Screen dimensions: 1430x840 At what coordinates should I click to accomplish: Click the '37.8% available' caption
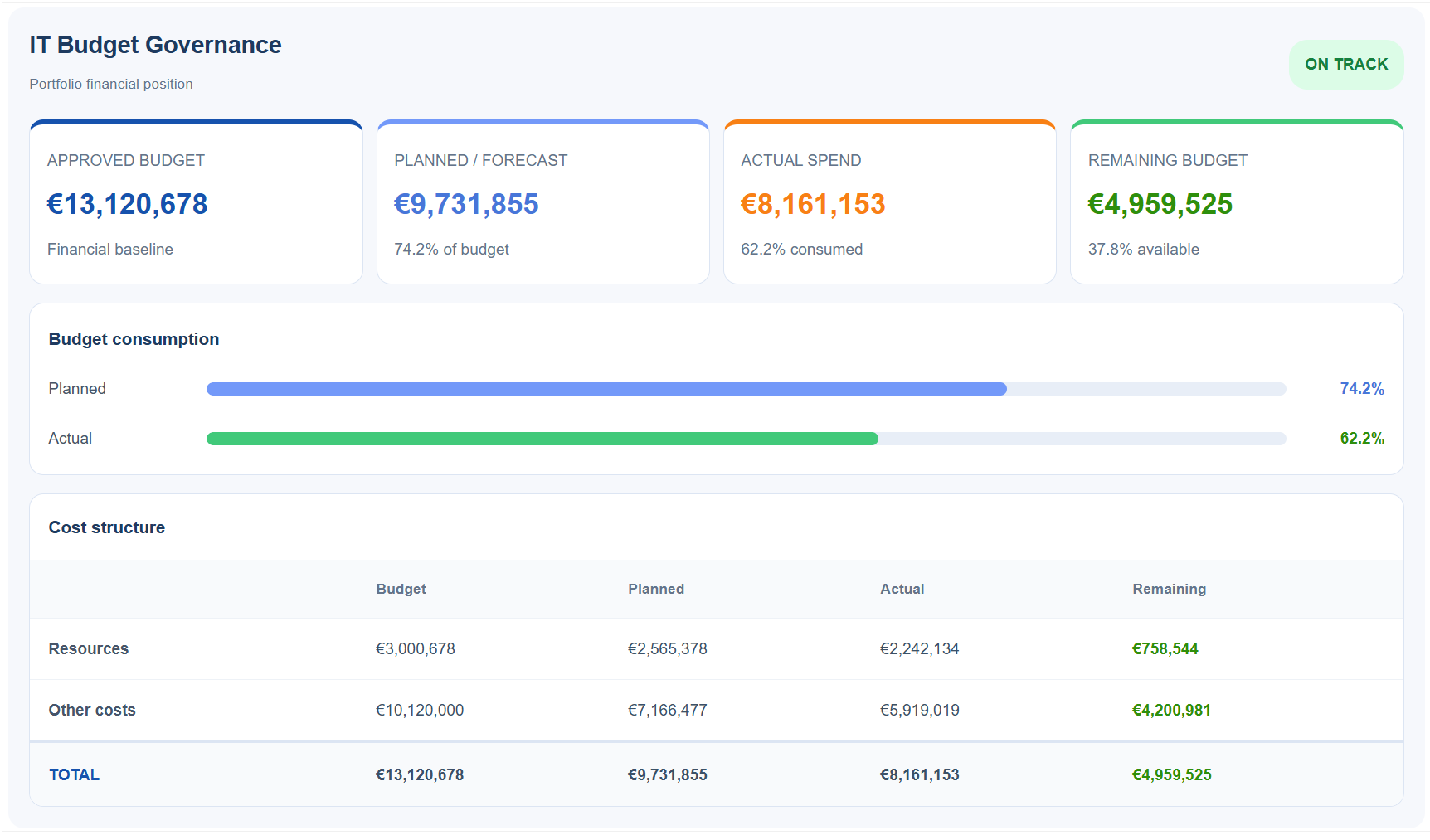pos(1143,249)
